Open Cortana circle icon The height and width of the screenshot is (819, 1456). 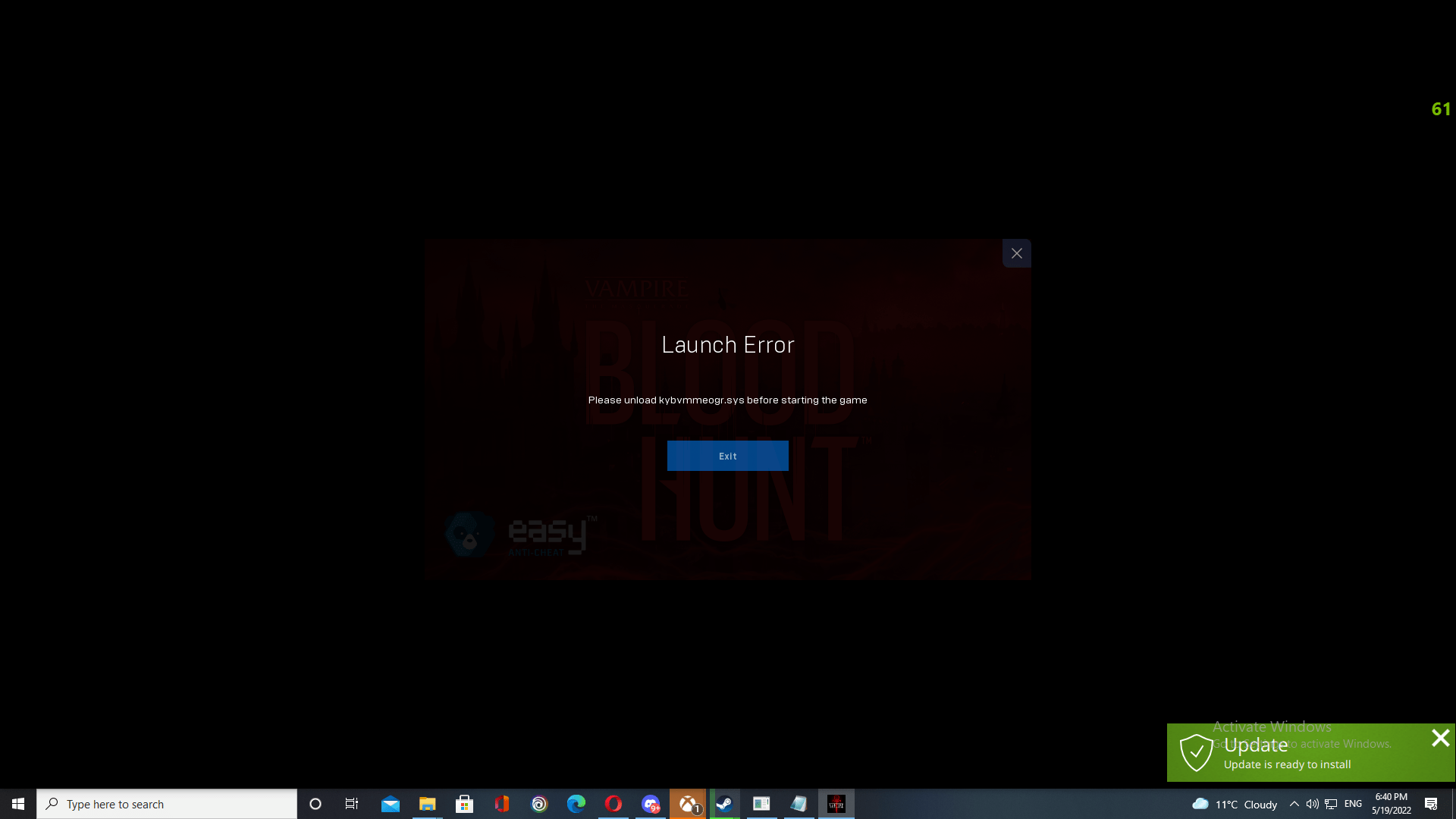coord(315,804)
